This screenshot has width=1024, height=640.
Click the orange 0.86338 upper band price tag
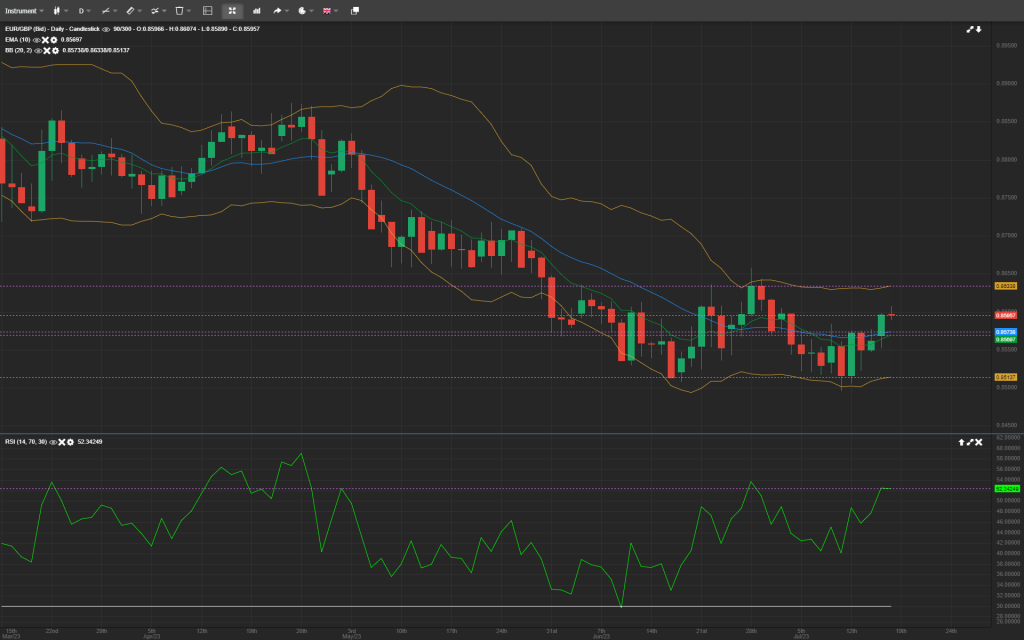coord(1005,286)
